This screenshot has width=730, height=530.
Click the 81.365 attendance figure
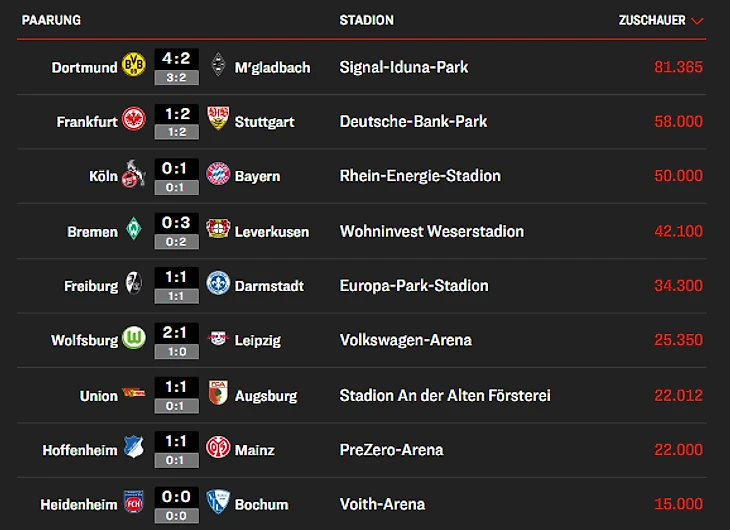tap(677, 67)
